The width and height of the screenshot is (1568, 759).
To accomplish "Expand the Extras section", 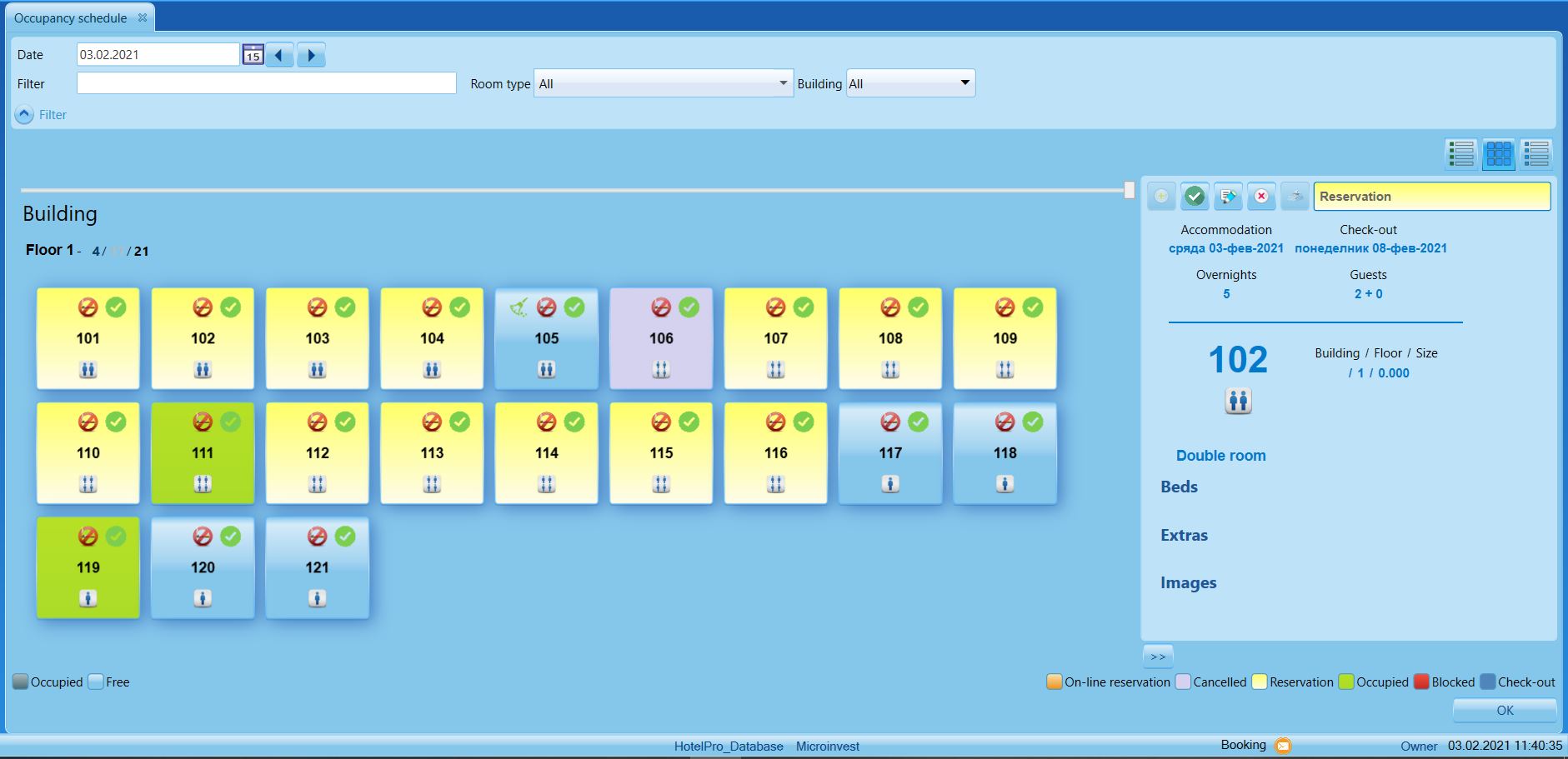I will coord(1184,536).
